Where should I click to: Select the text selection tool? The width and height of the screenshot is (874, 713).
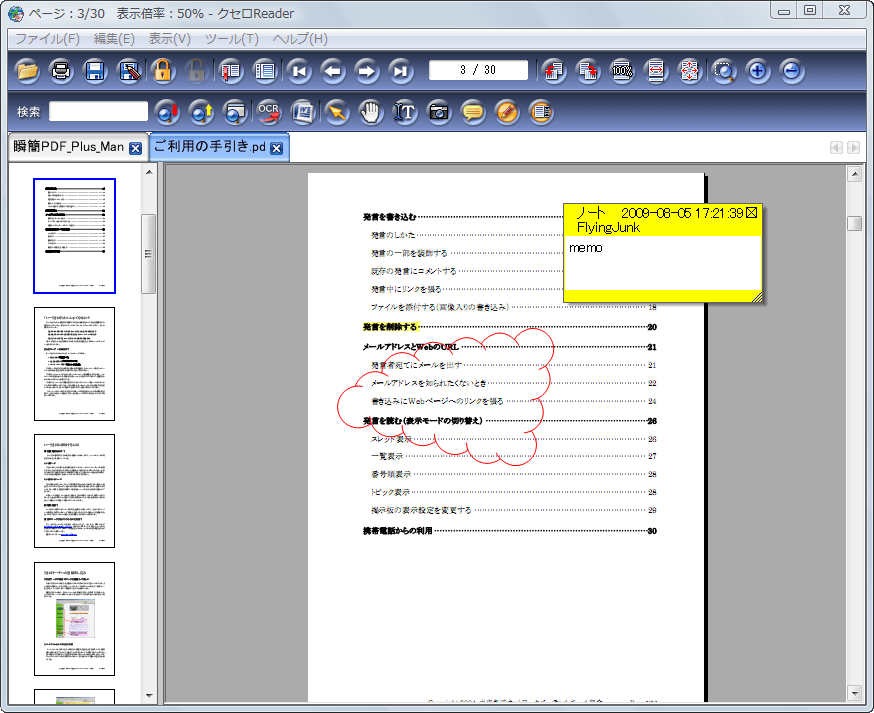(405, 112)
